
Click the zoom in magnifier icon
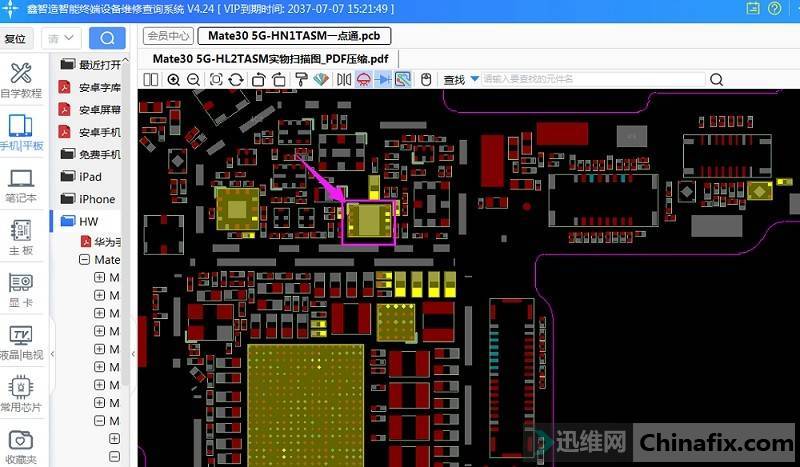(x=173, y=80)
